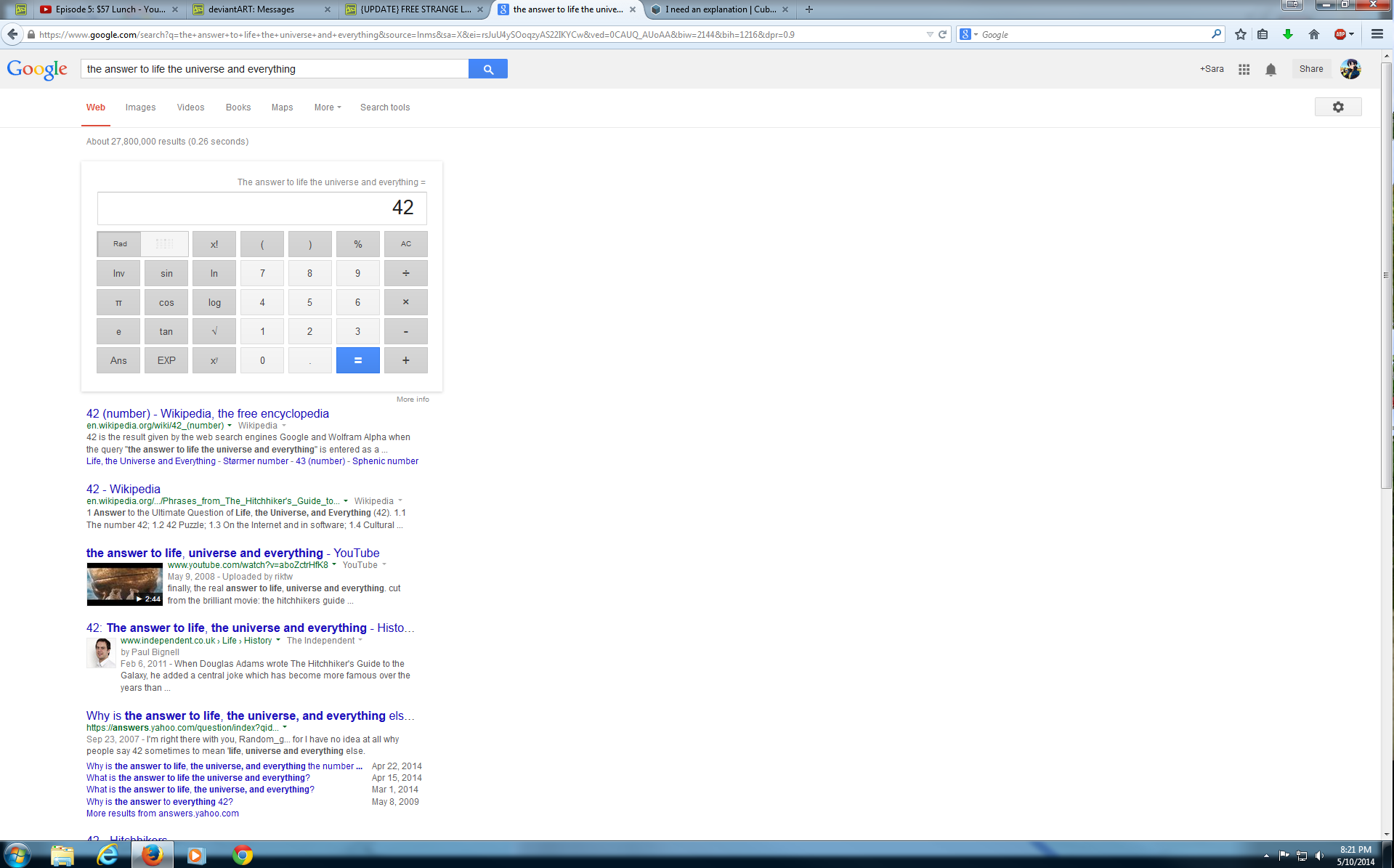Viewport: 1394px width, 868px height.
Task: Click the +Sara Google+ link
Action: (1212, 69)
